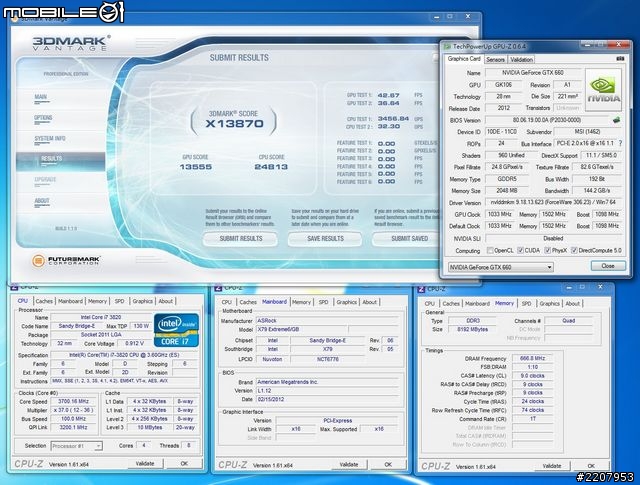Toggle the PhysX checkbox in GPU-Z
The height and width of the screenshot is (485, 640).
click(548, 250)
